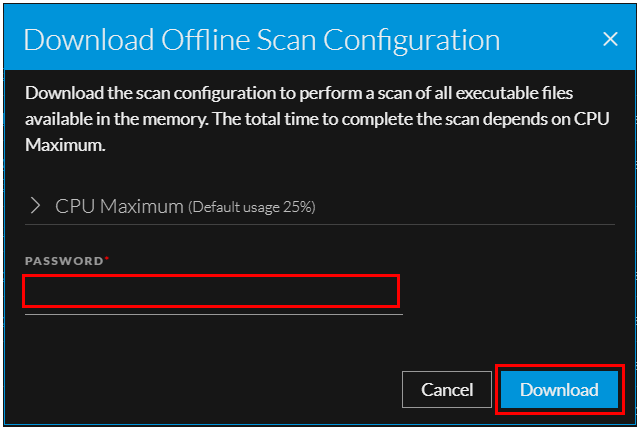The image size is (643, 435).
Task: Click the CPU Maximum section label
Action: [120, 206]
